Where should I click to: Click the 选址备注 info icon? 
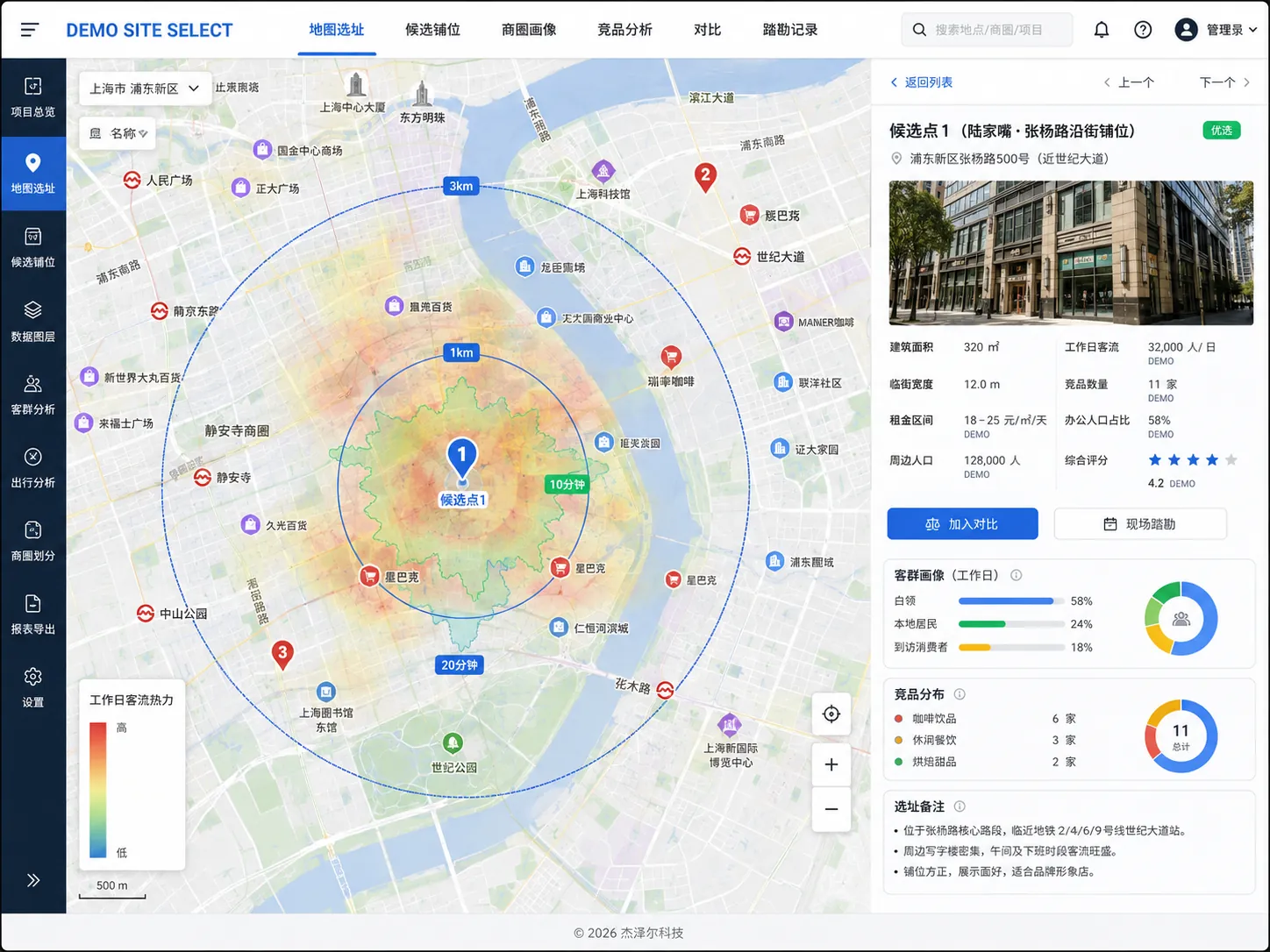960,806
